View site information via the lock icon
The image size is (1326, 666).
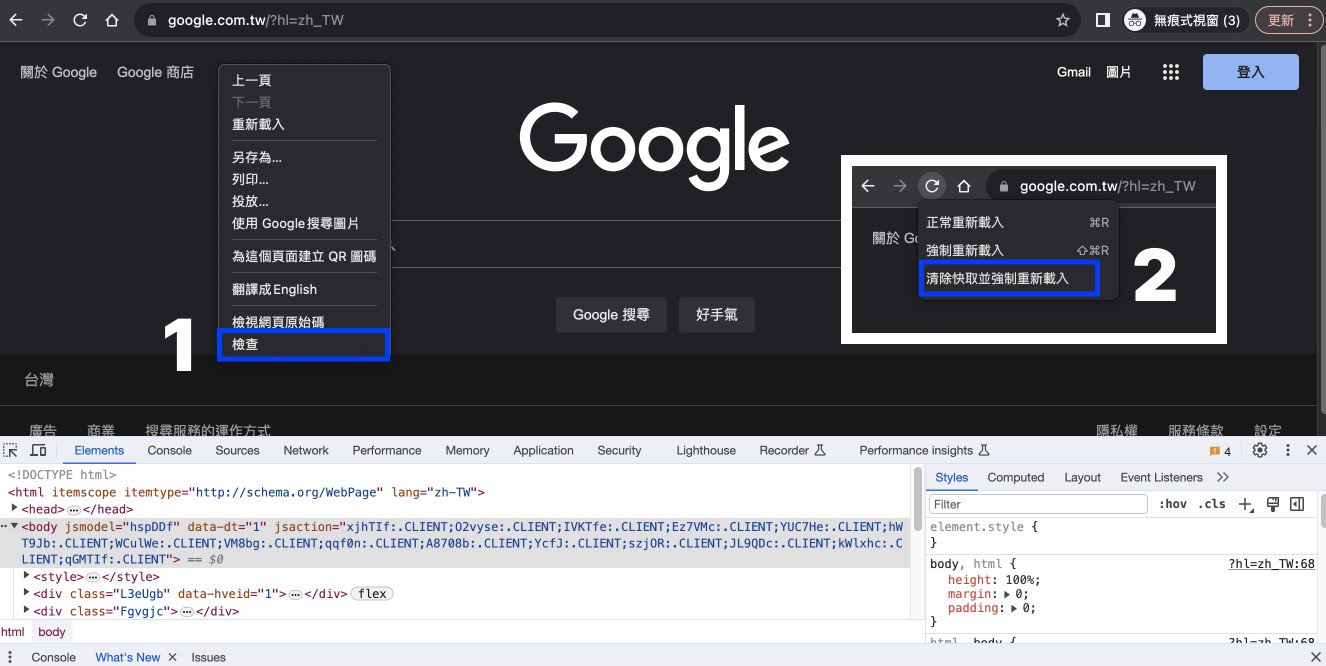[151, 20]
